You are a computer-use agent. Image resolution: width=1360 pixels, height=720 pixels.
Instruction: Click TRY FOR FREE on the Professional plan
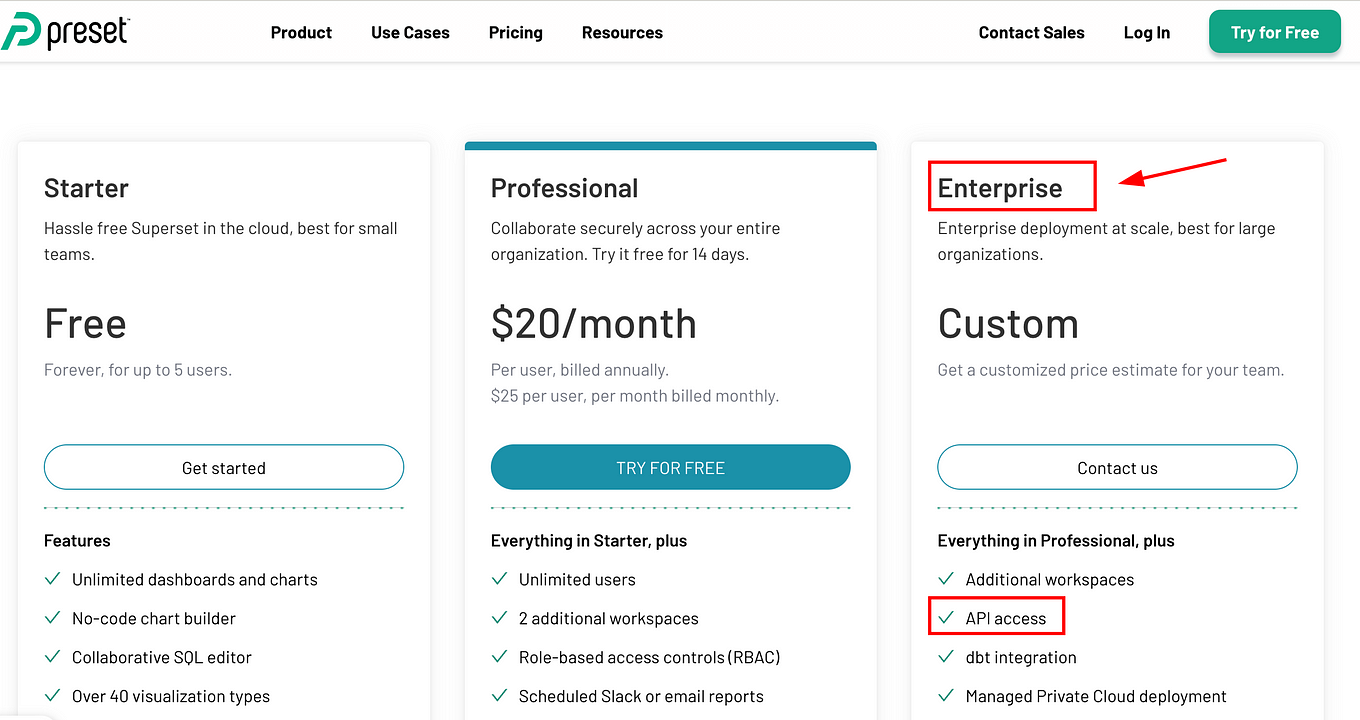(670, 467)
